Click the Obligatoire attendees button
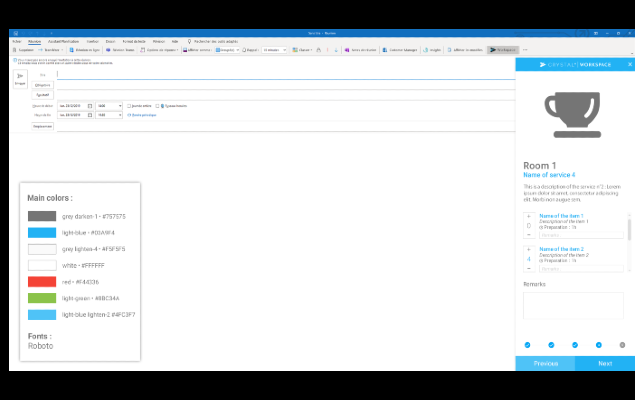 click(x=43, y=85)
